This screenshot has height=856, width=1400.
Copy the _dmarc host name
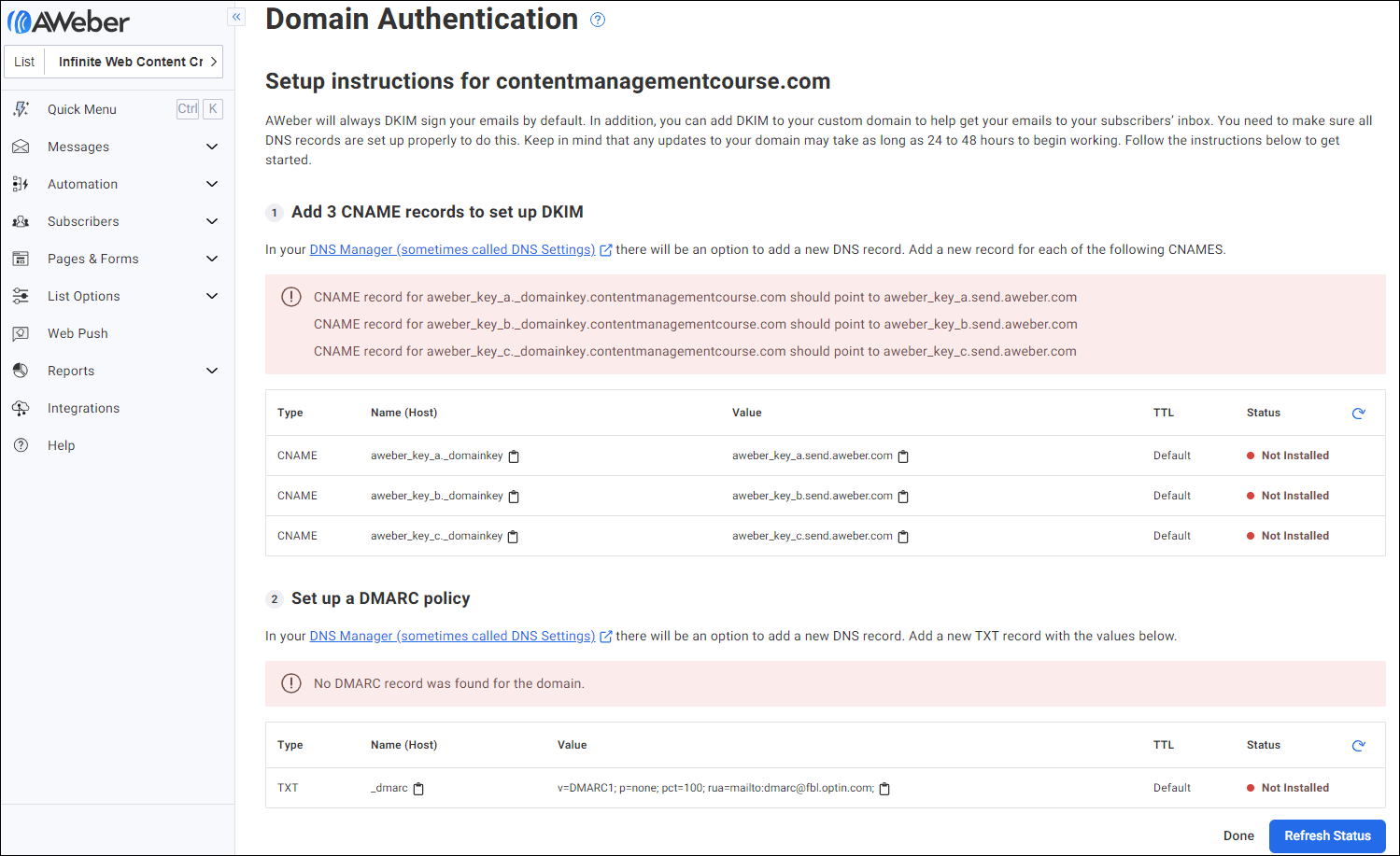tap(418, 789)
